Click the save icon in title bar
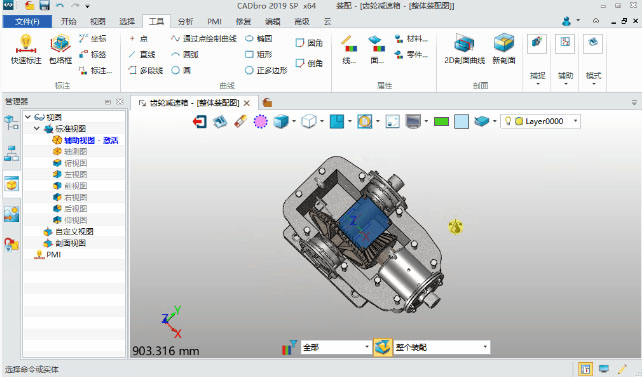The image size is (642, 377). point(44,6)
